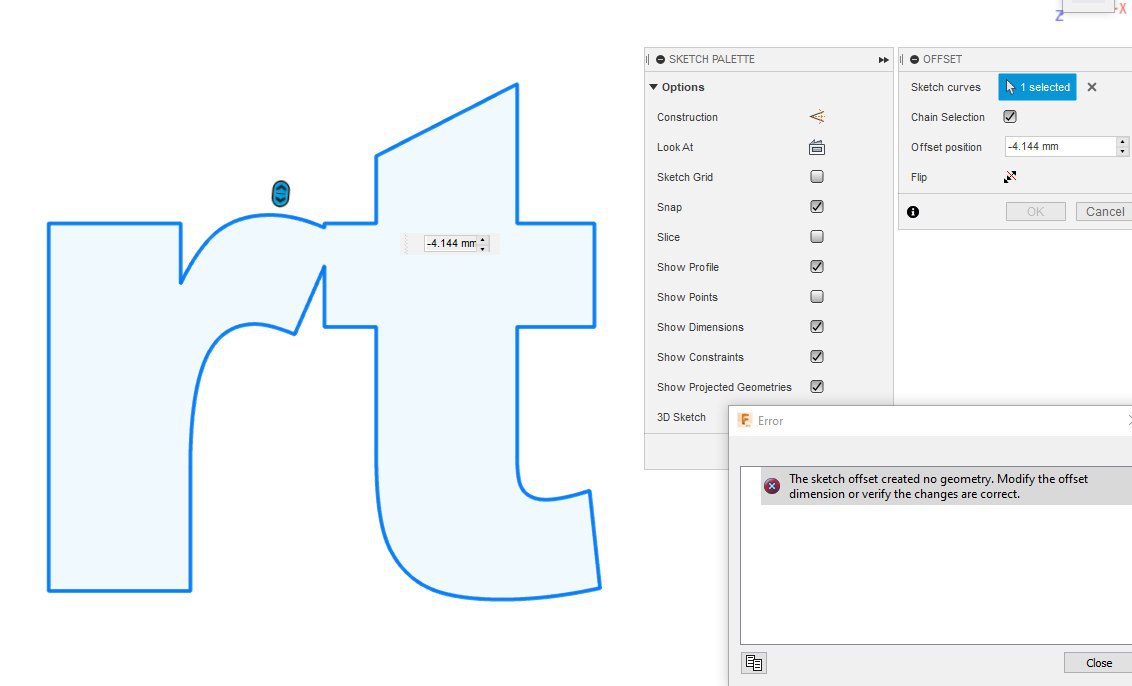Viewport: 1132px width, 686px height.
Task: Click the Offset panel drag grip handle
Action: [x=902, y=59]
